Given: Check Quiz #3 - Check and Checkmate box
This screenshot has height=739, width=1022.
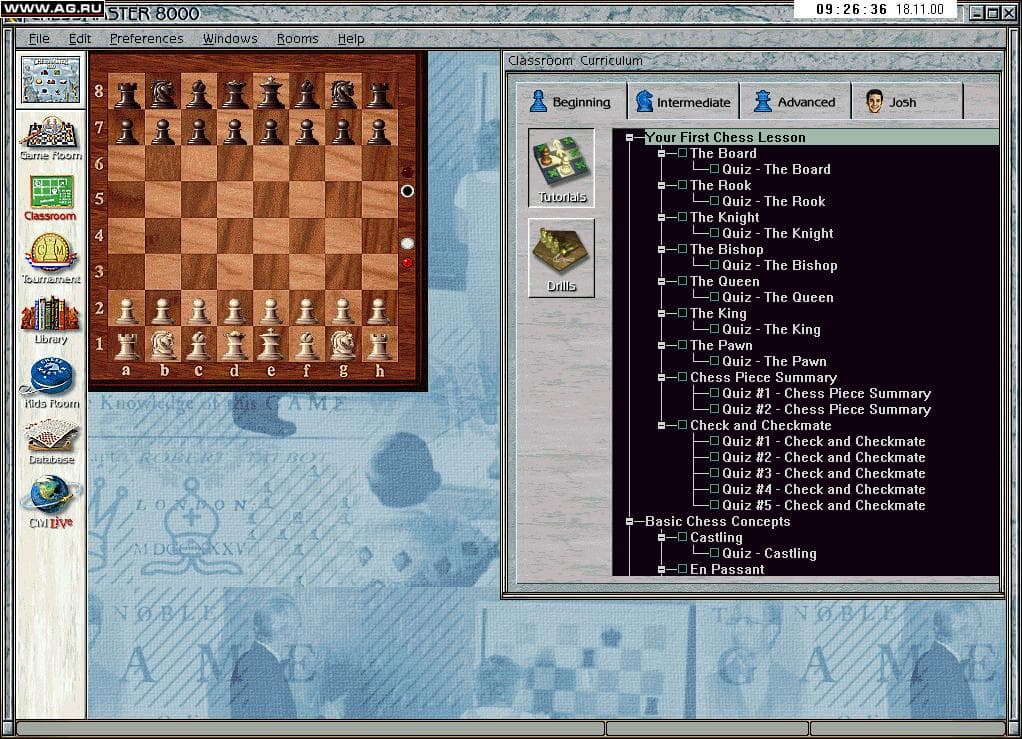Looking at the screenshot, I should (714, 473).
